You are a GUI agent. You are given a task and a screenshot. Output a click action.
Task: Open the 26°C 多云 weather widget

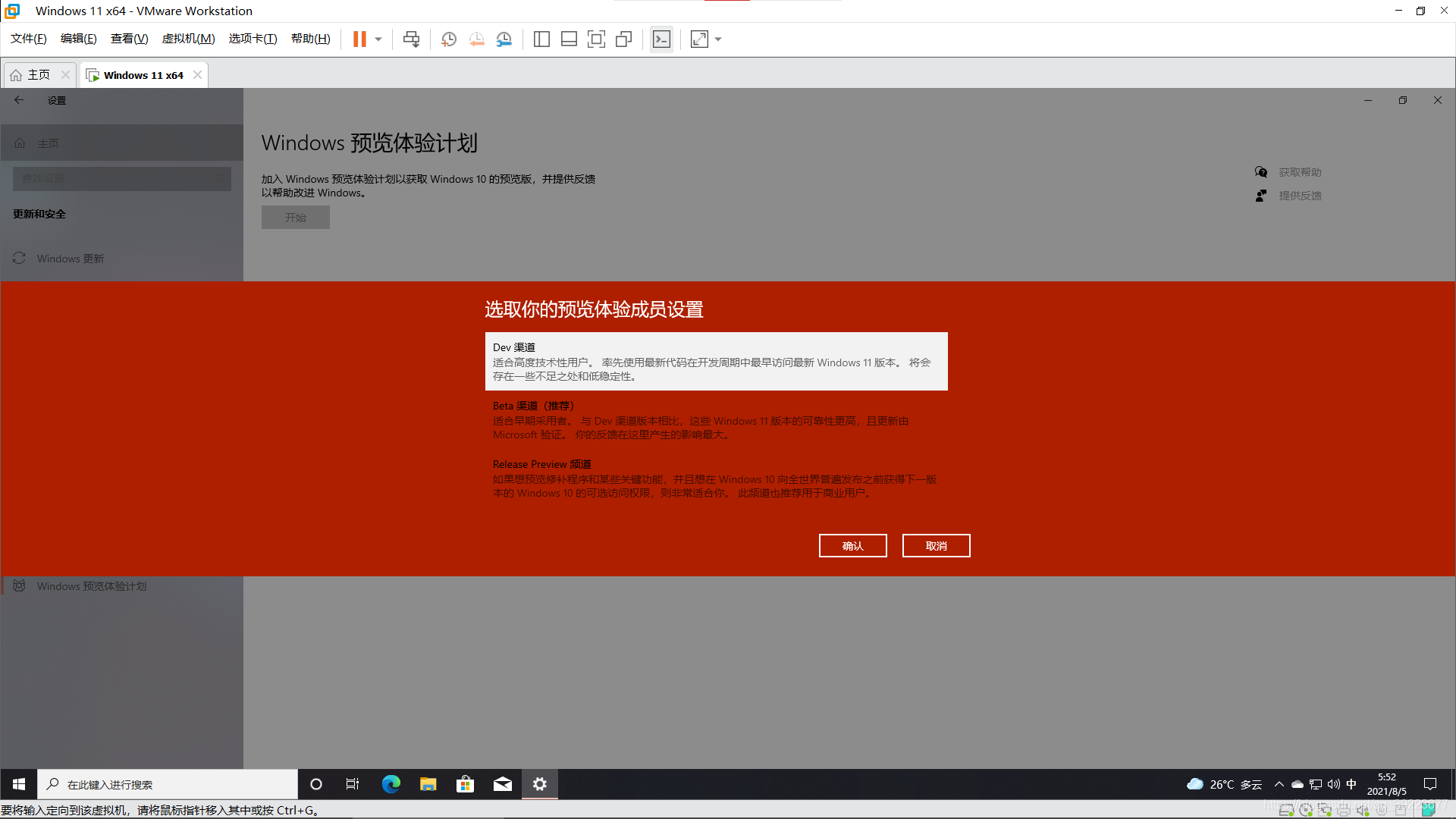click(x=1224, y=784)
